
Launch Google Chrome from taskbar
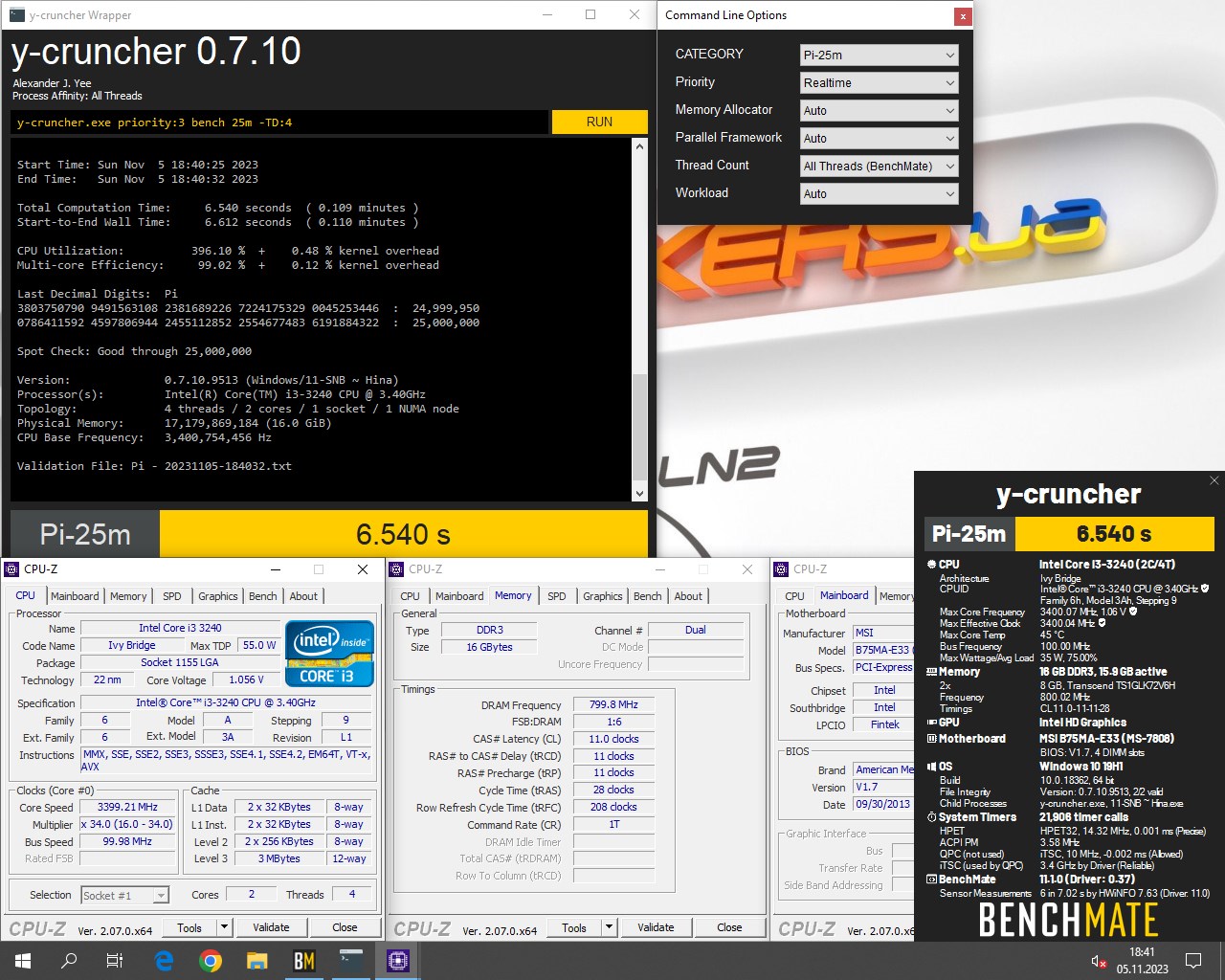(211, 961)
